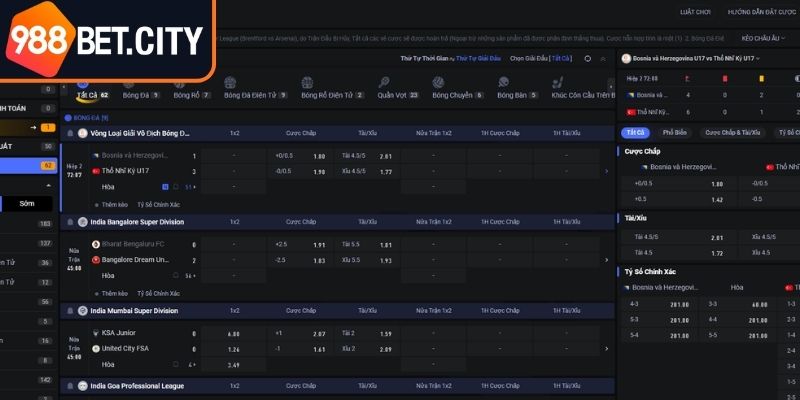Collapse the Cược Chấp section in right panel
This screenshot has width=800, height=400.
(642, 151)
